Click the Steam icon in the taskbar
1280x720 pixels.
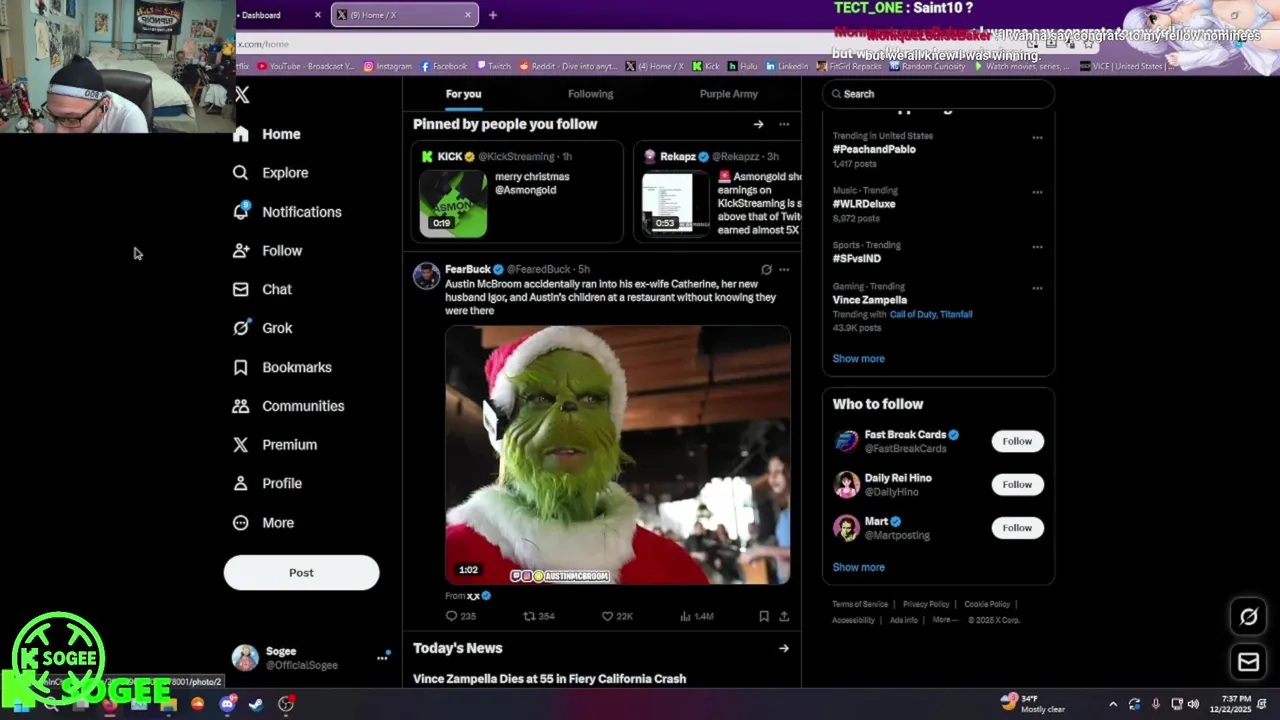tap(256, 704)
